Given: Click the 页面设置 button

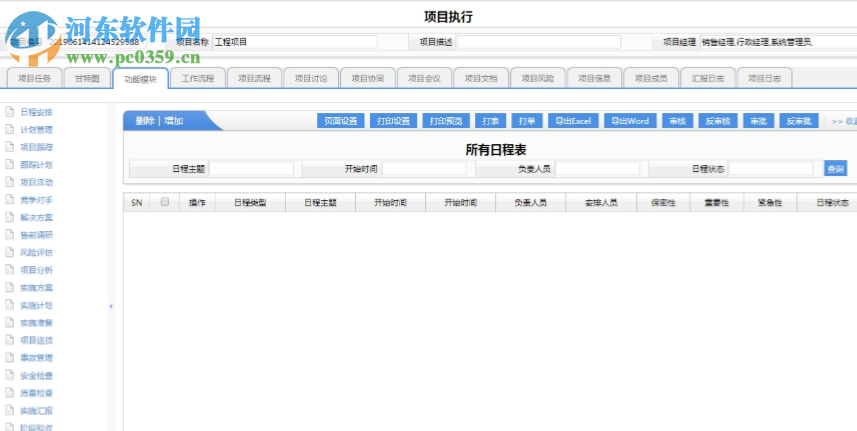Looking at the screenshot, I should [x=341, y=121].
